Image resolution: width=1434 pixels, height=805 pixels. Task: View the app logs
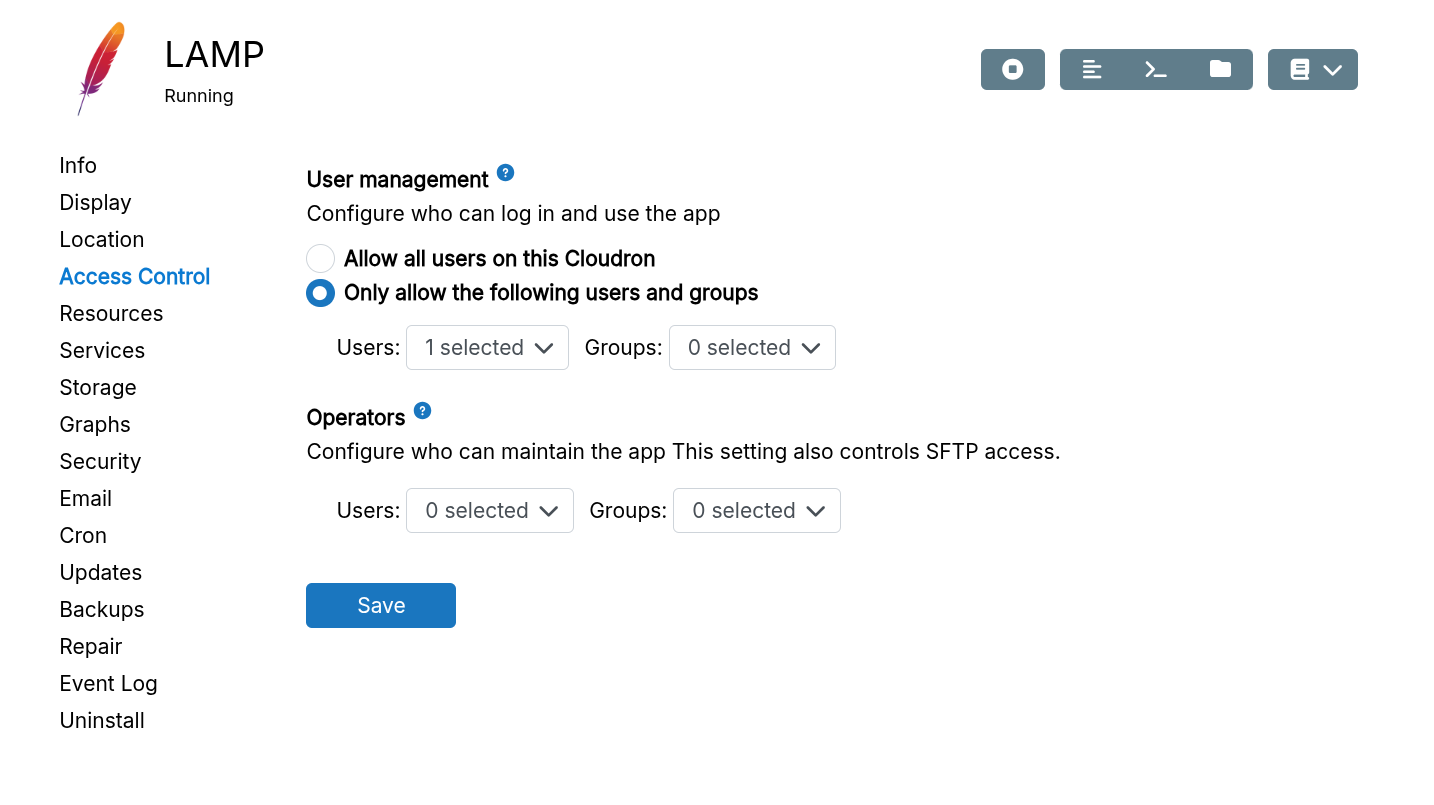tap(1091, 69)
